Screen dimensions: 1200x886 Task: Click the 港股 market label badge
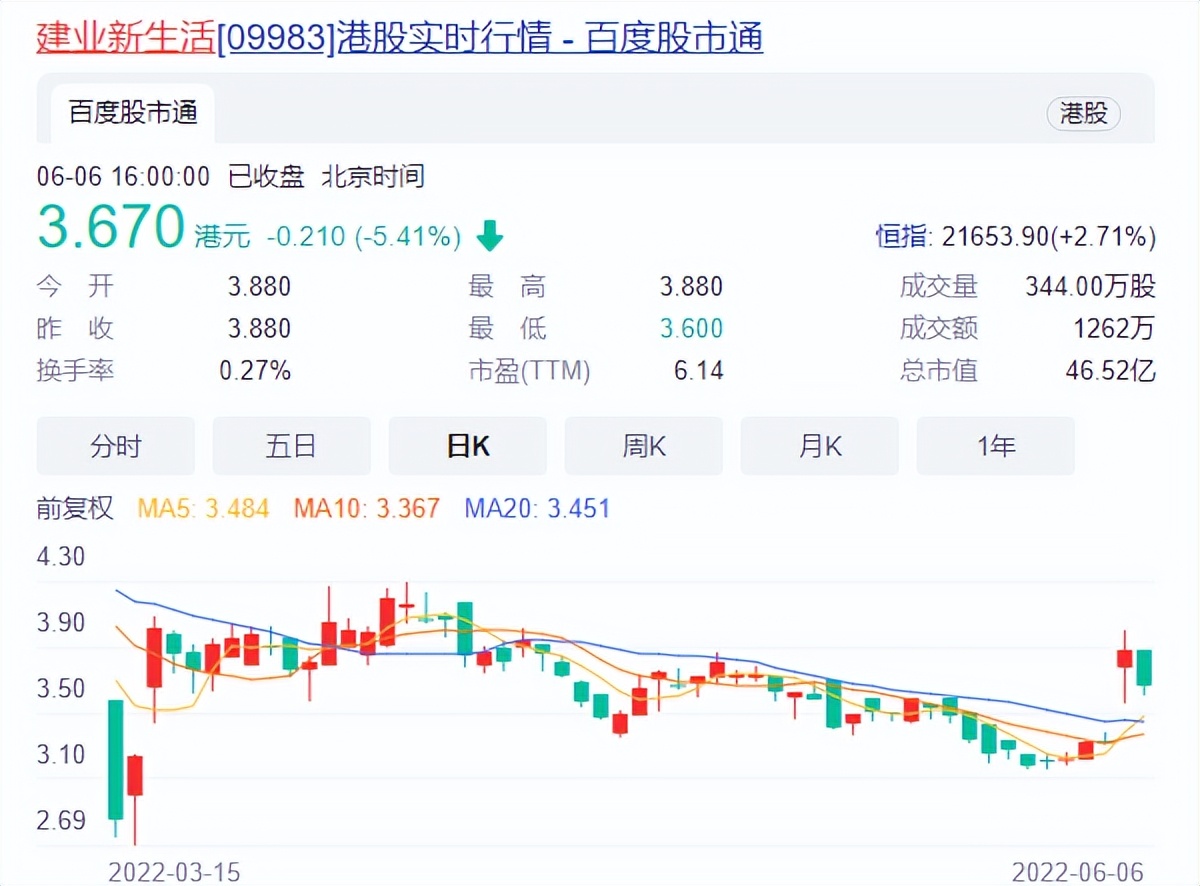pos(1084,114)
